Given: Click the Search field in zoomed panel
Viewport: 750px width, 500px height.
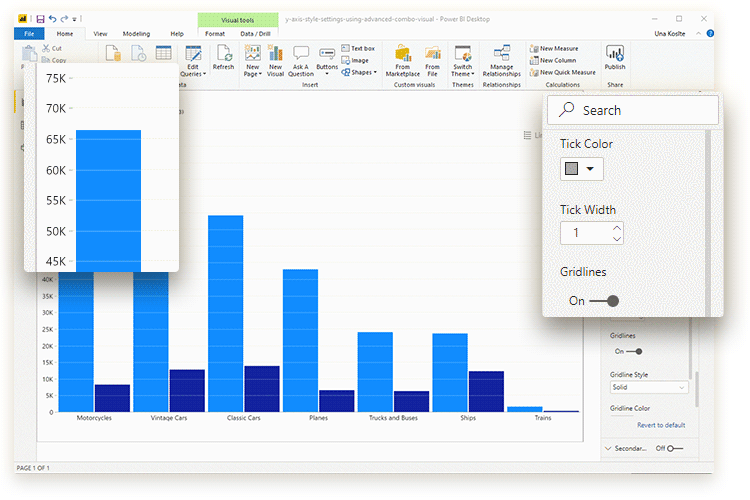Looking at the screenshot, I should coord(633,110).
